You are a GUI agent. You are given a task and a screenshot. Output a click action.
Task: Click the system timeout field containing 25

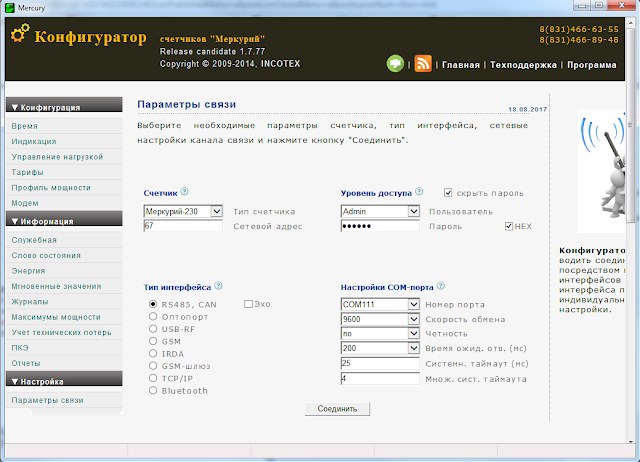point(380,363)
